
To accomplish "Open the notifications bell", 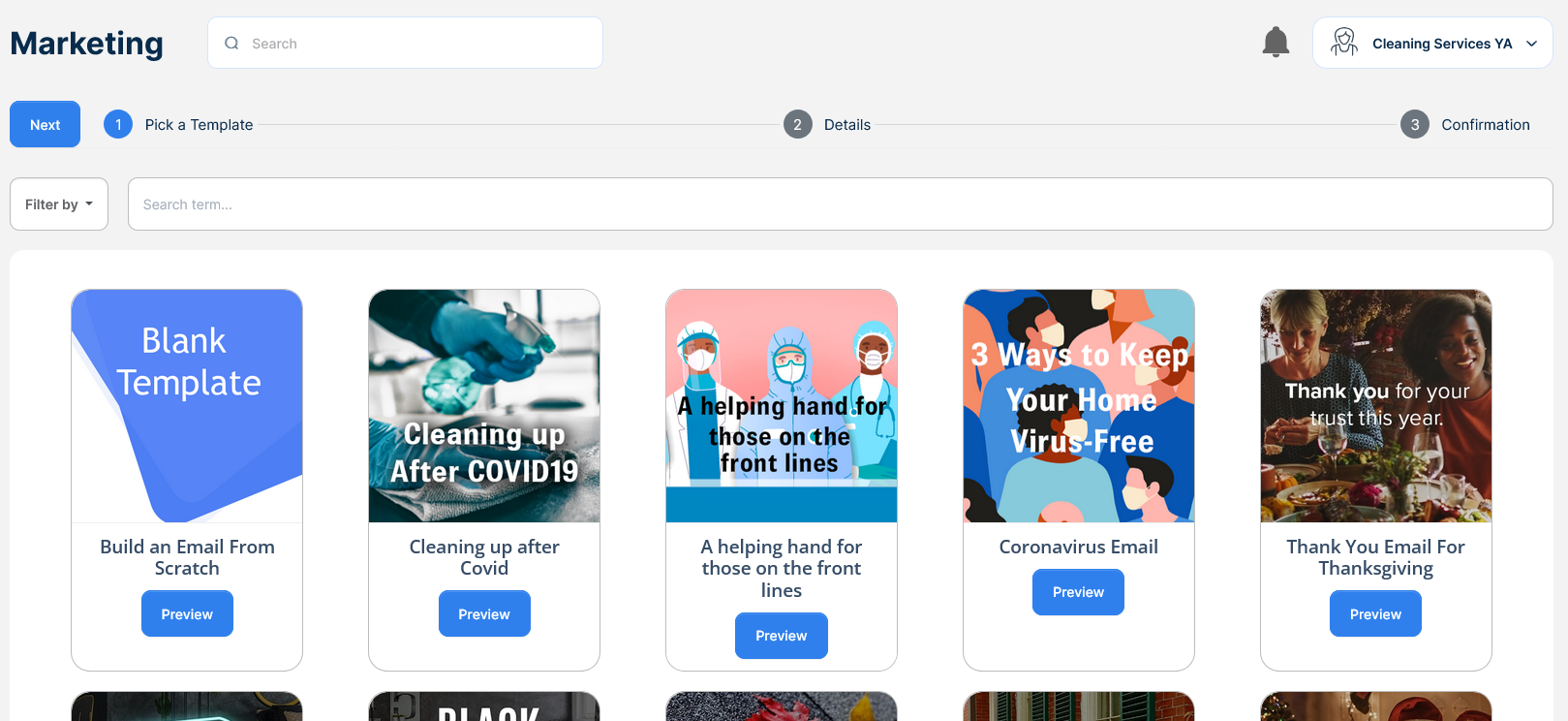I will (1276, 43).
